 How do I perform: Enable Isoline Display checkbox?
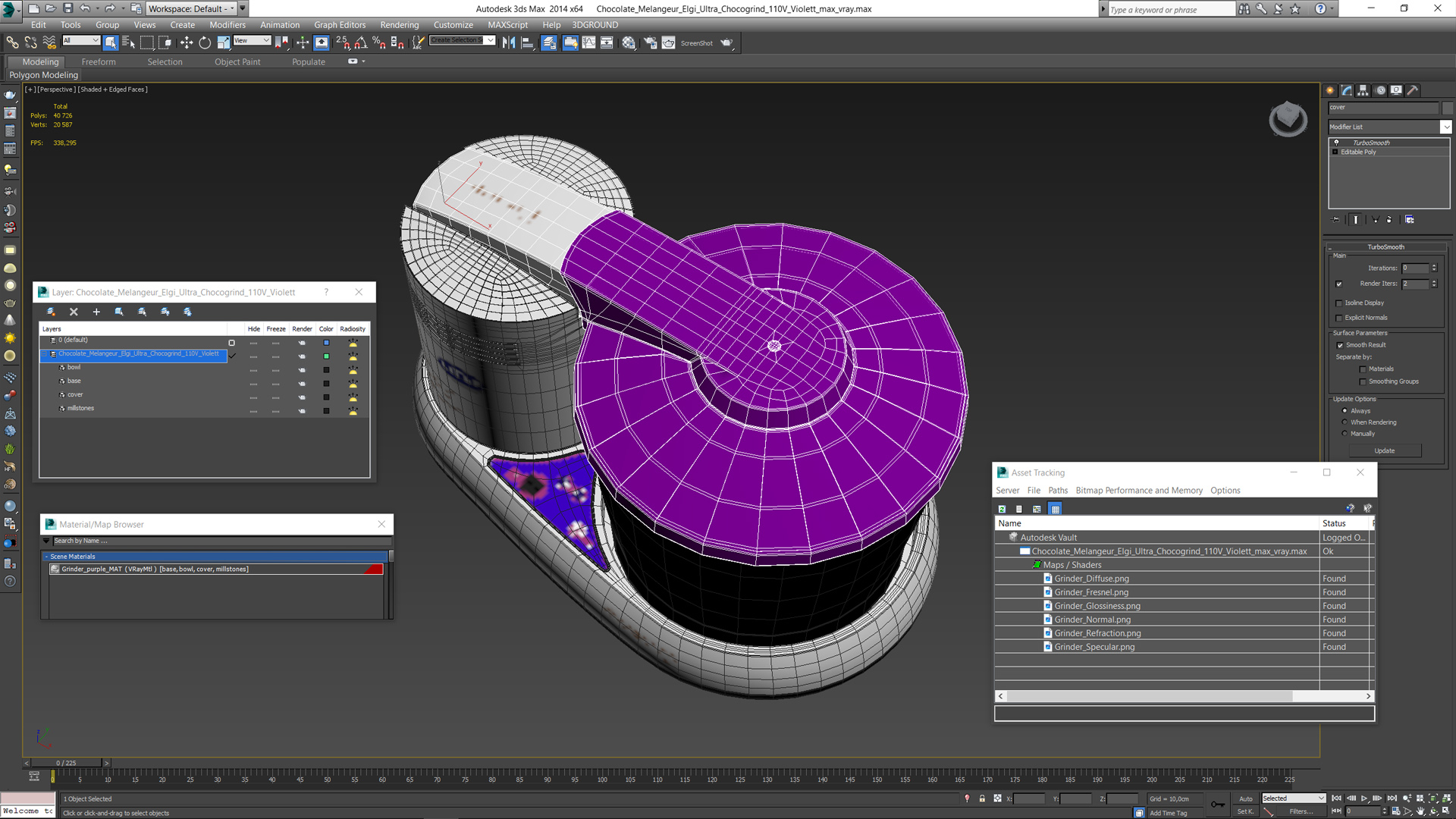(x=1339, y=303)
